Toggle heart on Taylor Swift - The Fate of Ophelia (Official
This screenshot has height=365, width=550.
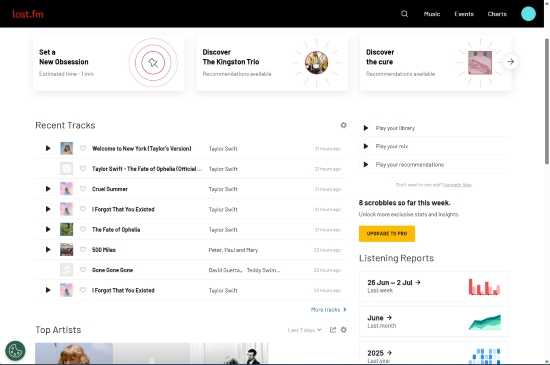83,169
